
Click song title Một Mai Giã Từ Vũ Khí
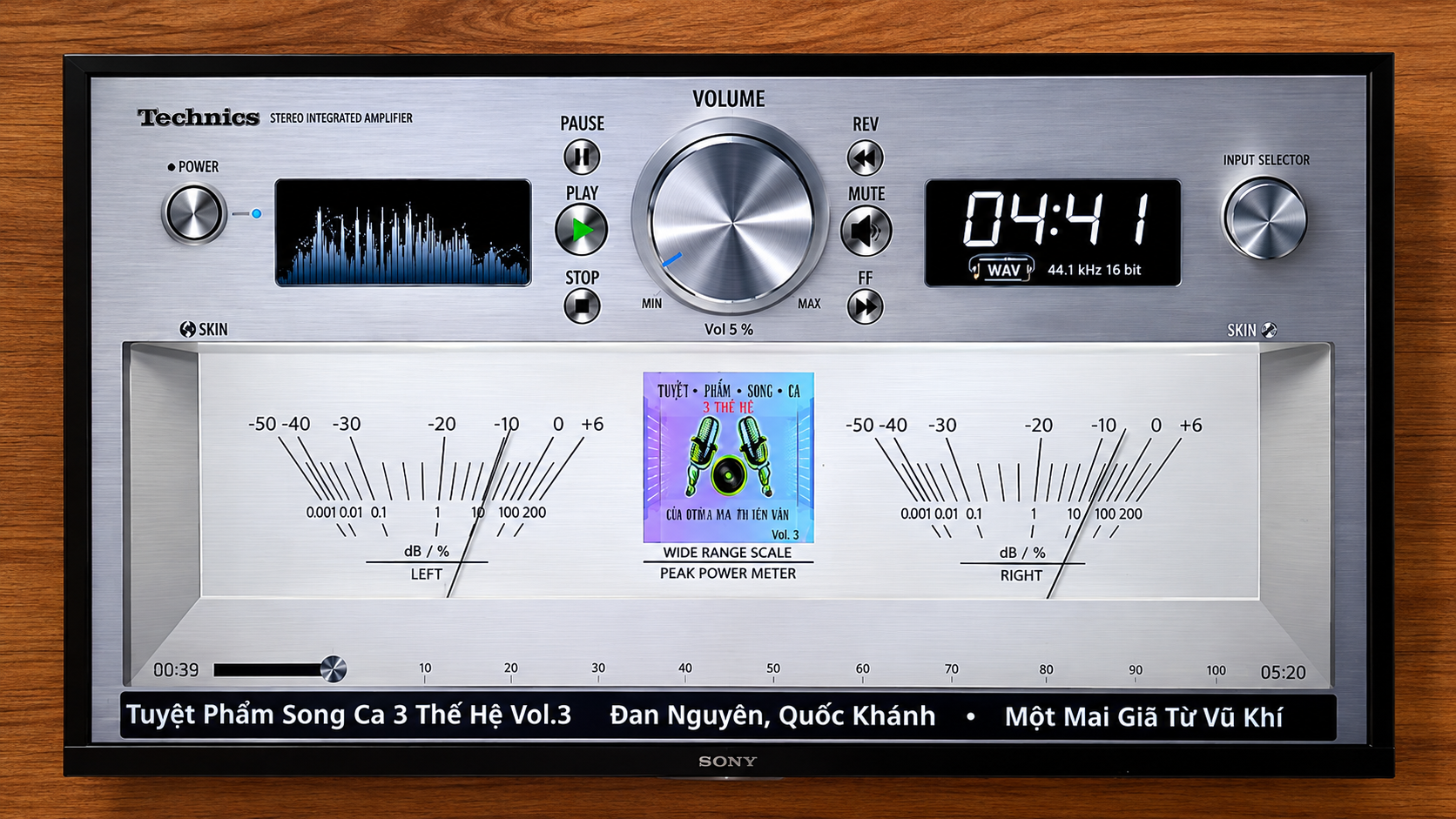[x=1143, y=717]
